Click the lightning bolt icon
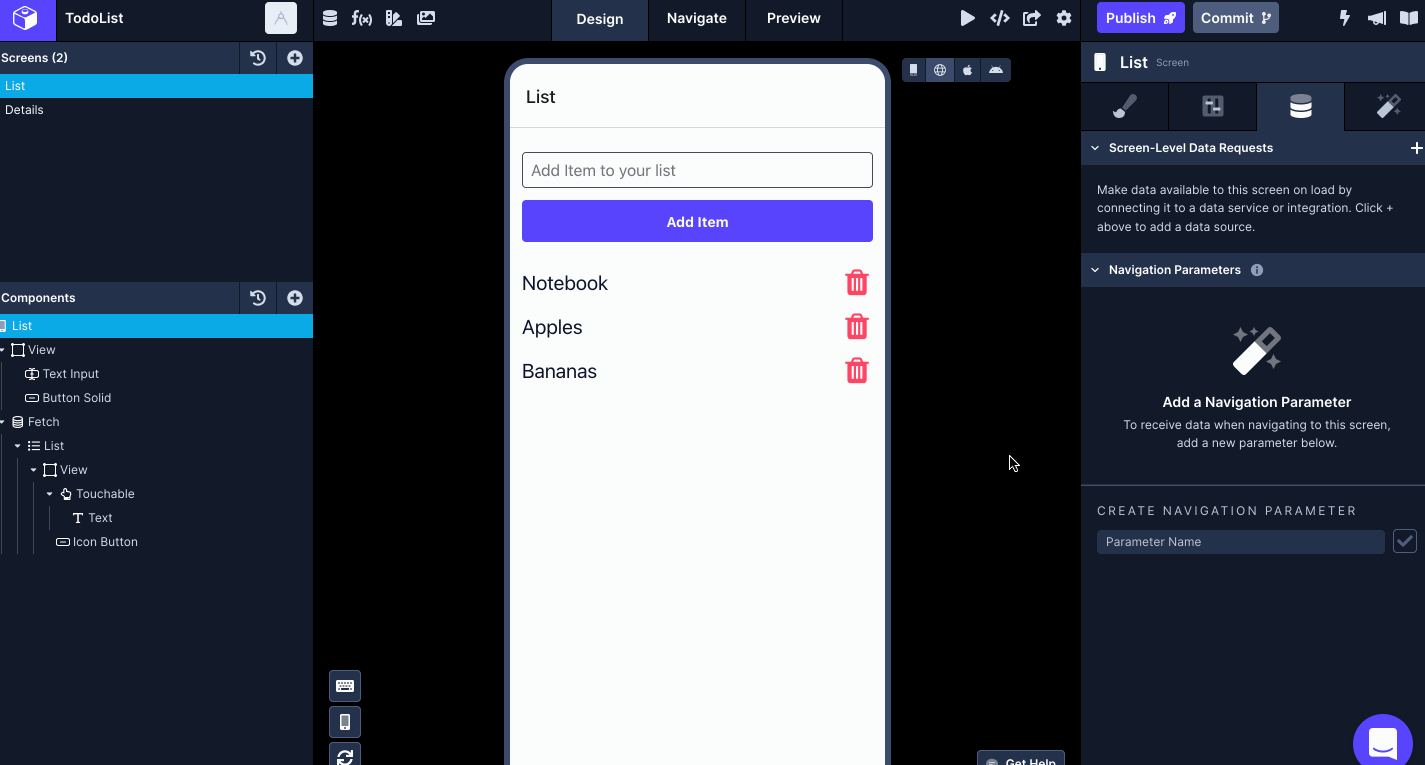The image size is (1425, 765). [1345, 18]
